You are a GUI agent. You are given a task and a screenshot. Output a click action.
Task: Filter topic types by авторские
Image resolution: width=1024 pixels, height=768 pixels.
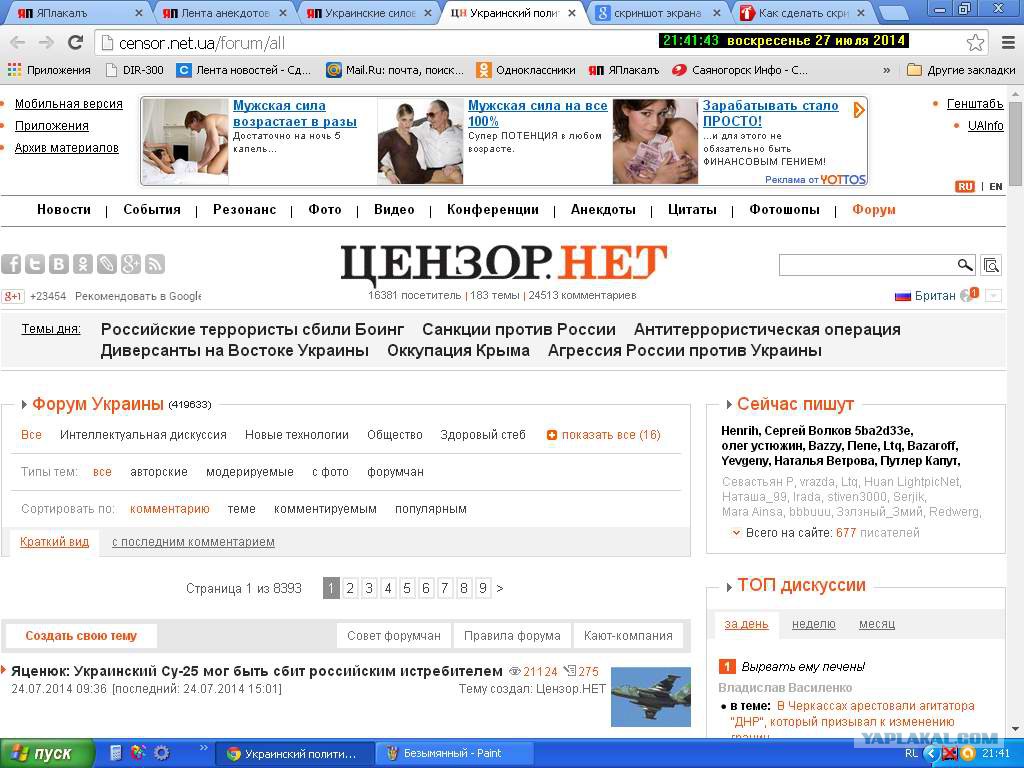pos(159,472)
